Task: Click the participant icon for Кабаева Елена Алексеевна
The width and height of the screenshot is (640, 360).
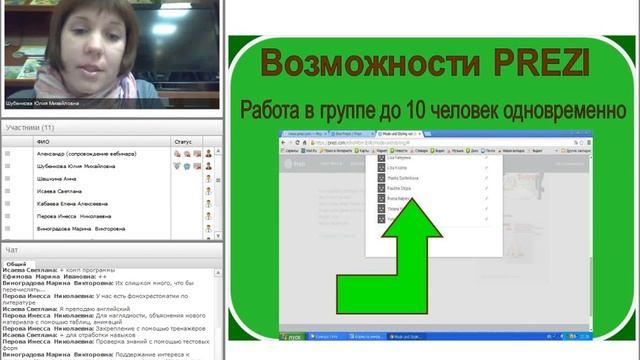Action: (x=209, y=204)
